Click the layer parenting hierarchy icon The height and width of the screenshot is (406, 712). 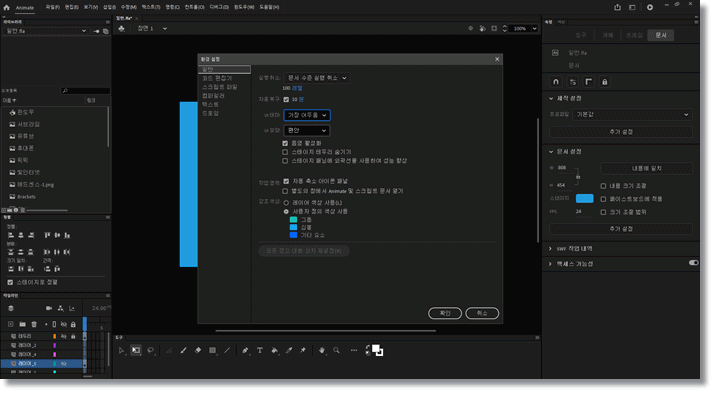tap(60, 308)
